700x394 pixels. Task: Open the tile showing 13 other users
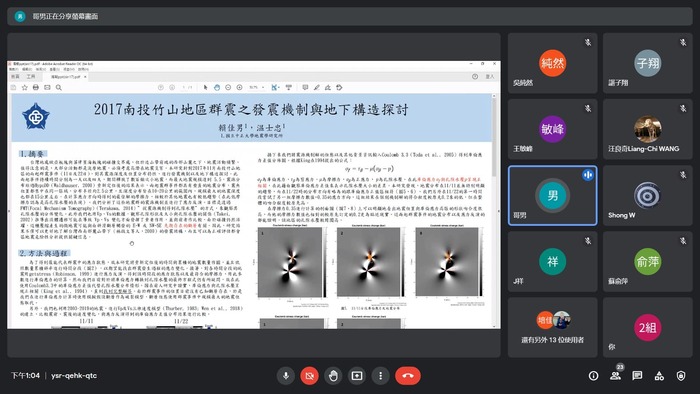(552, 328)
